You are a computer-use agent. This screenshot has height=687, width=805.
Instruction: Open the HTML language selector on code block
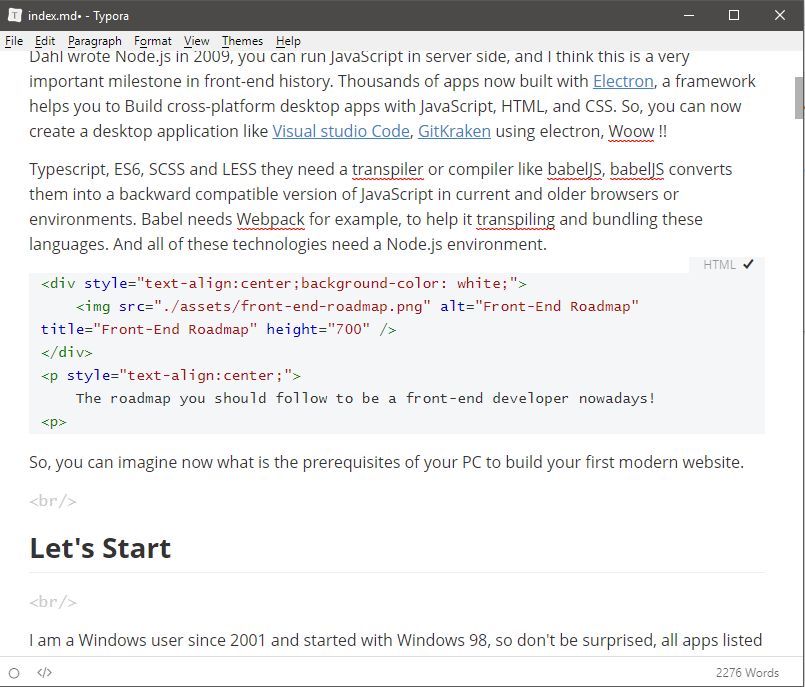pyautogui.click(x=719, y=265)
